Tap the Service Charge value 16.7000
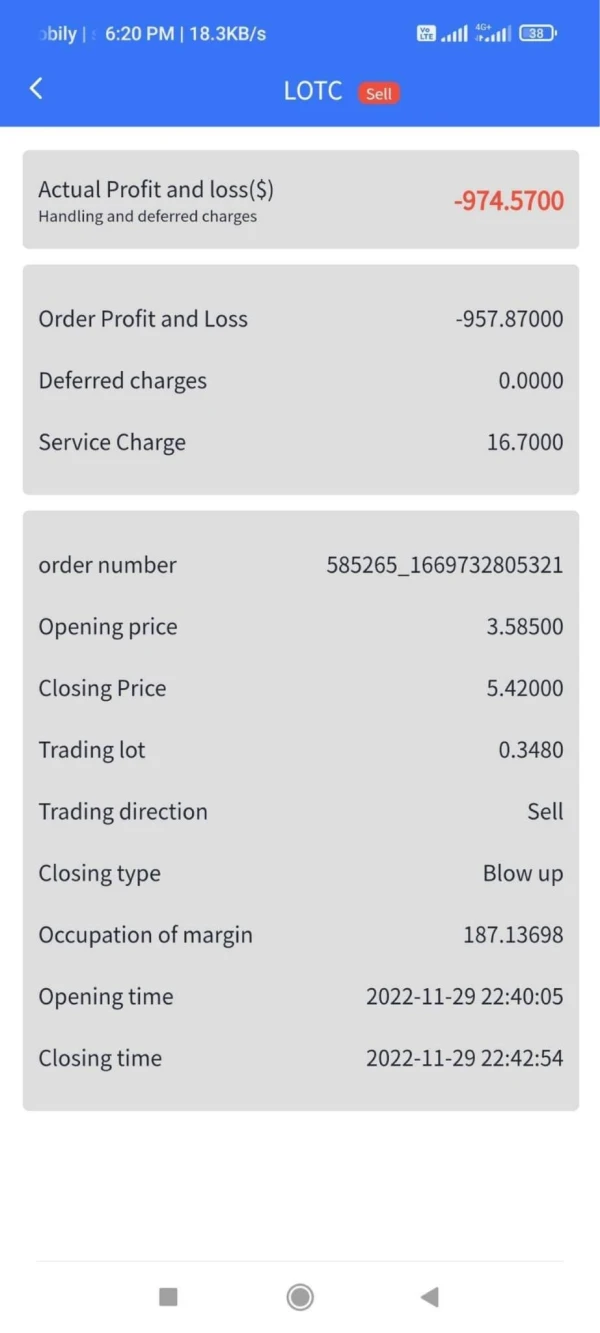Viewport: 600px width, 1333px height. tap(525, 442)
